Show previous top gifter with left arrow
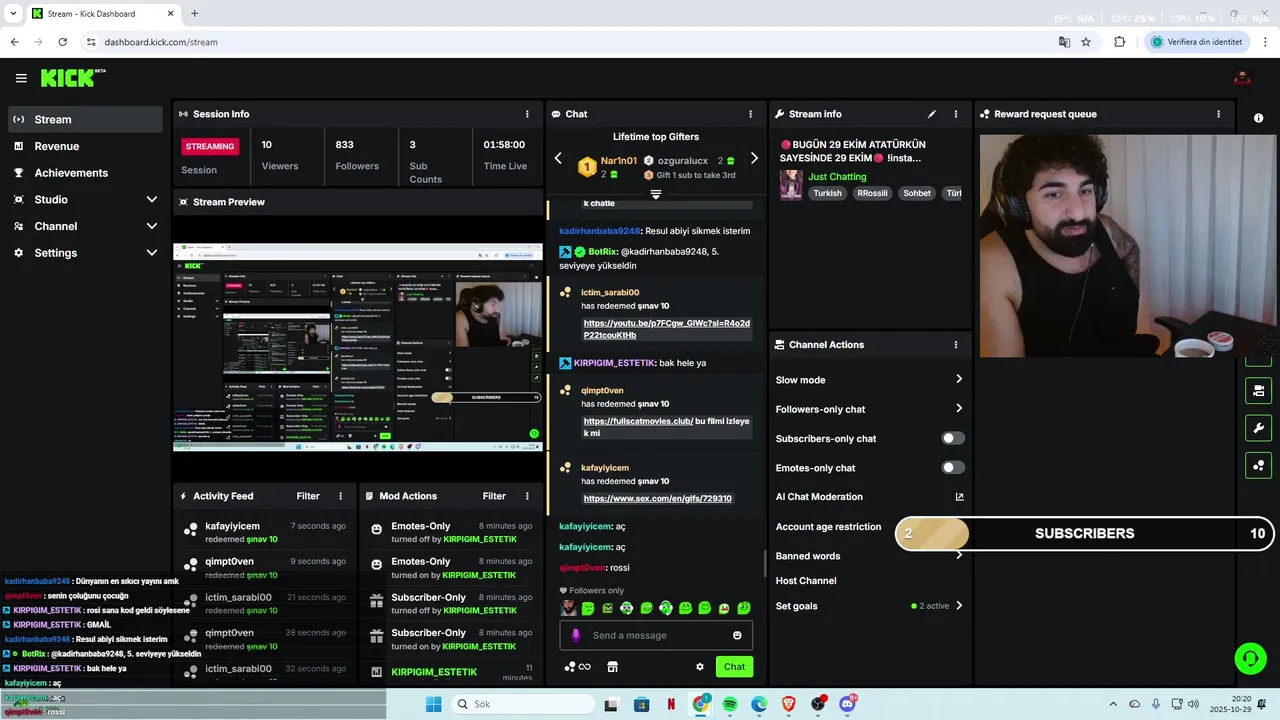 click(x=558, y=158)
